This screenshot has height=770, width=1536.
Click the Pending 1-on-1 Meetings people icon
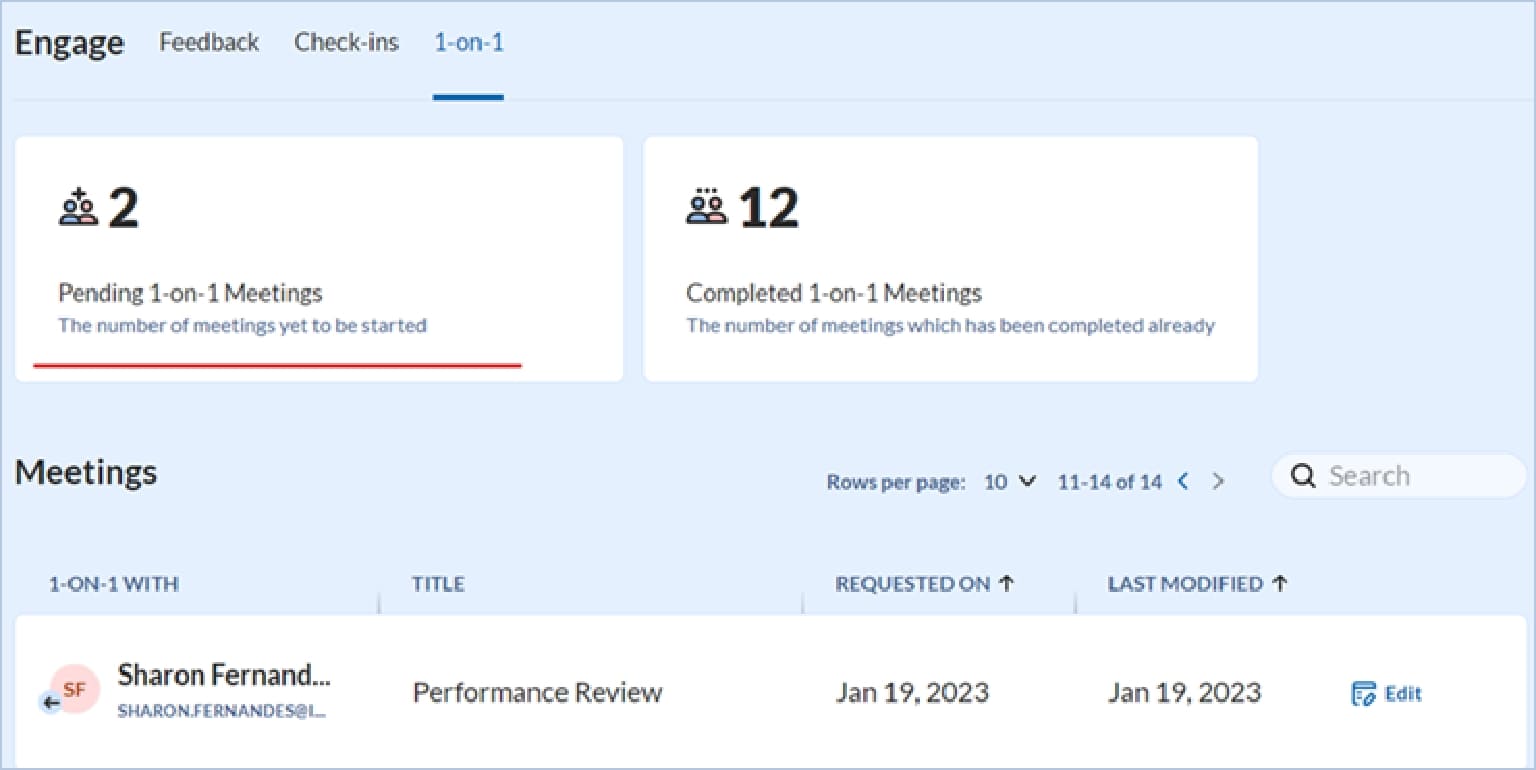pyautogui.click(x=78, y=208)
